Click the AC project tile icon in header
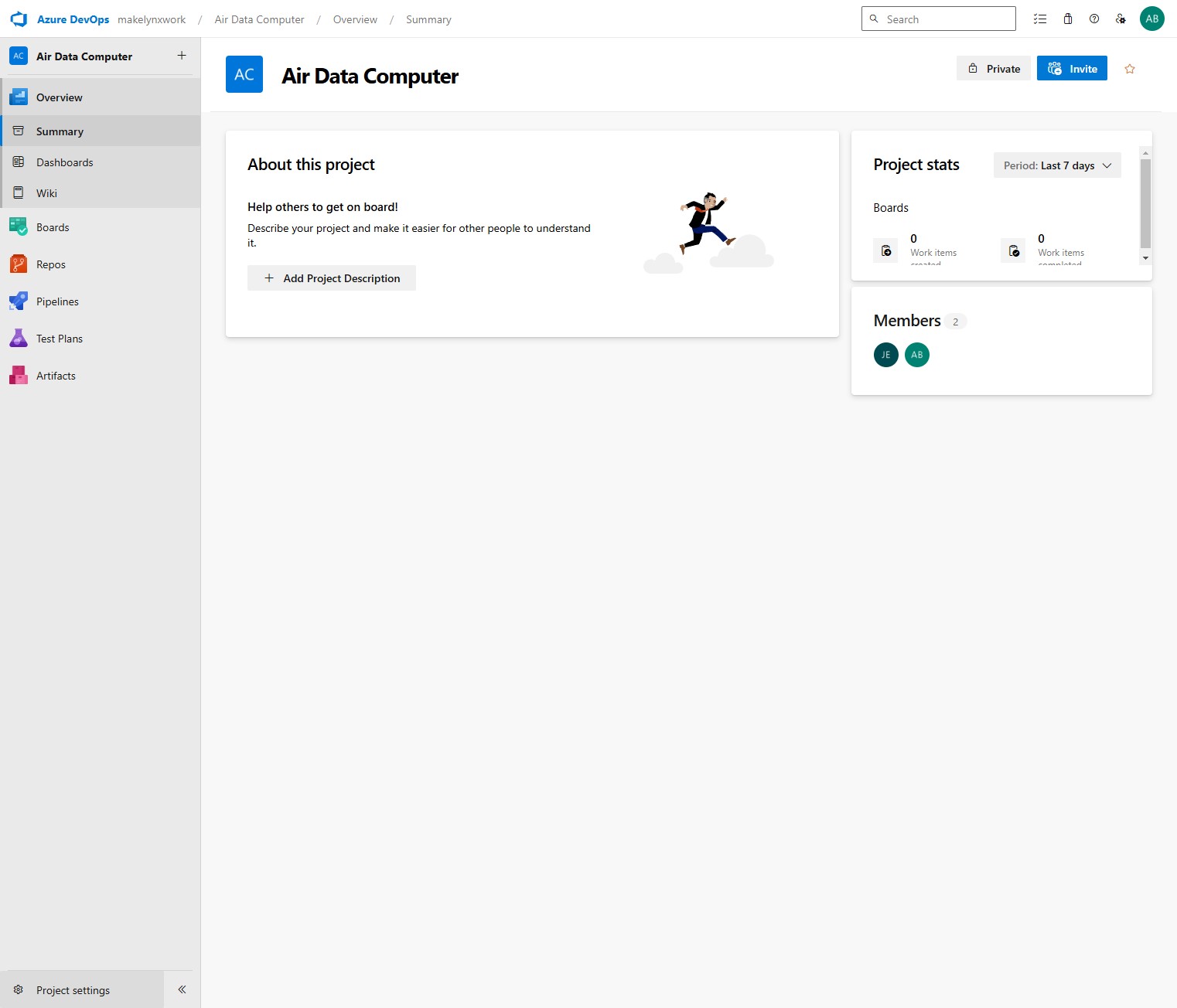 (x=244, y=74)
